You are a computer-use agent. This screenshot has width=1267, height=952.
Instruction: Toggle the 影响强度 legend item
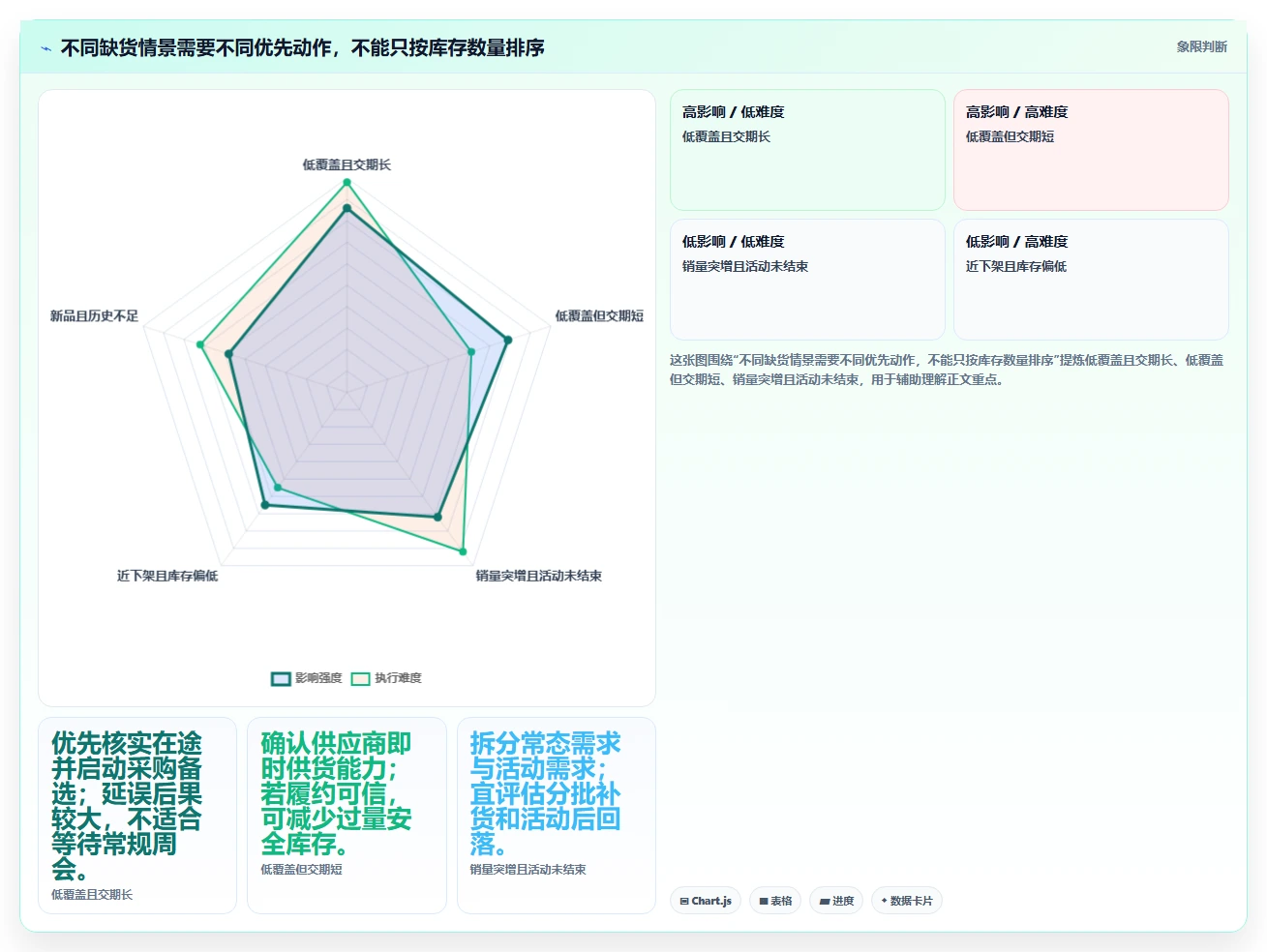coord(307,678)
